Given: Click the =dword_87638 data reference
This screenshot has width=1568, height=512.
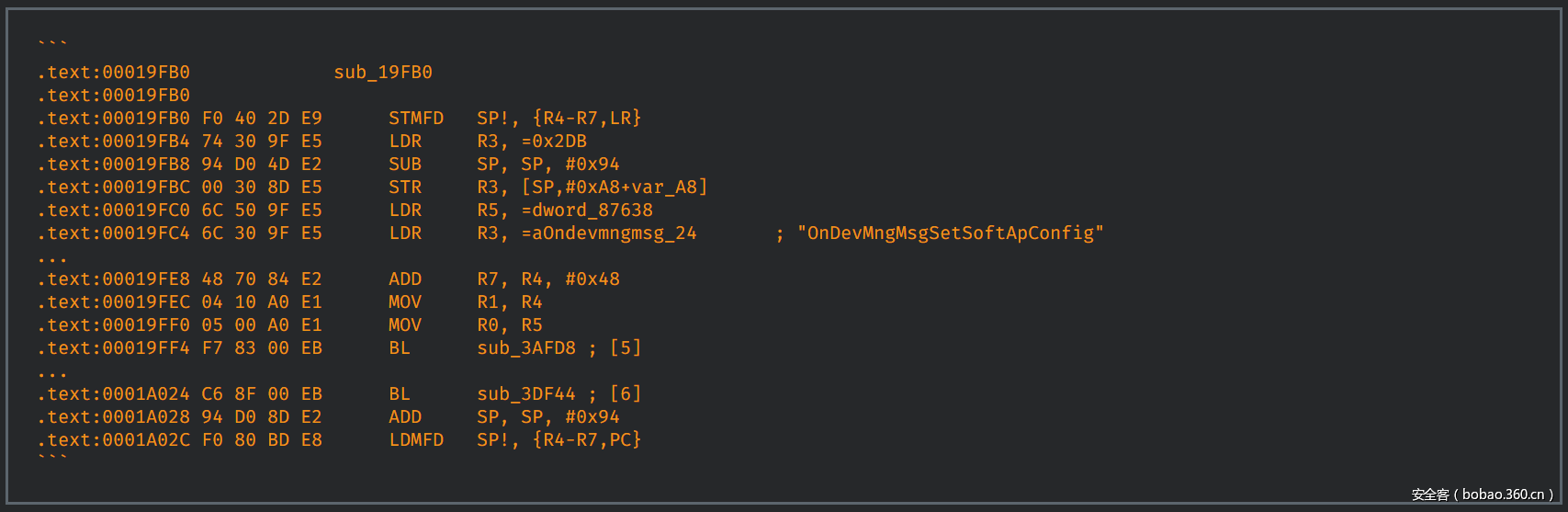Looking at the screenshot, I should (587, 210).
